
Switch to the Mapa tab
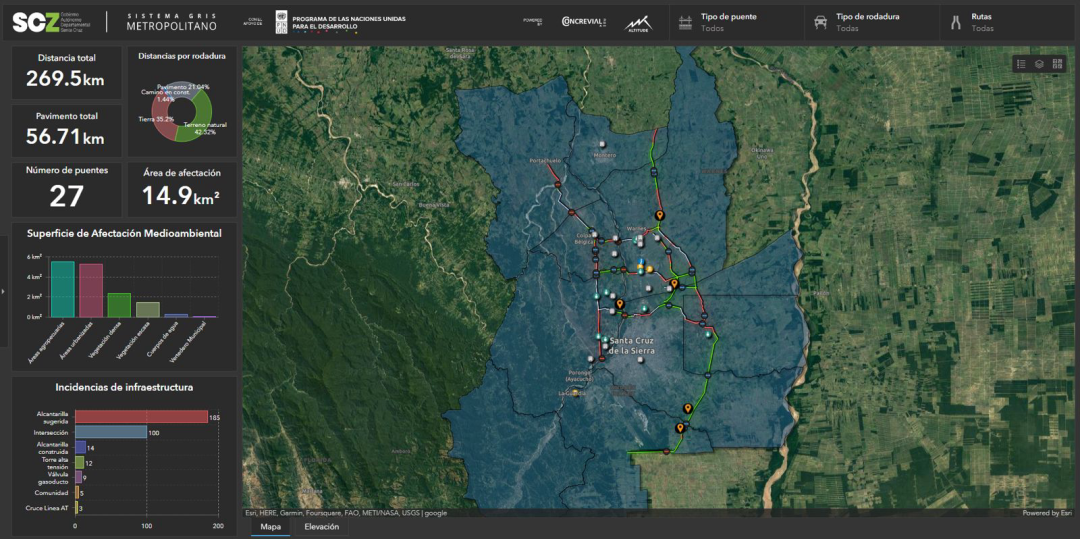click(x=270, y=527)
